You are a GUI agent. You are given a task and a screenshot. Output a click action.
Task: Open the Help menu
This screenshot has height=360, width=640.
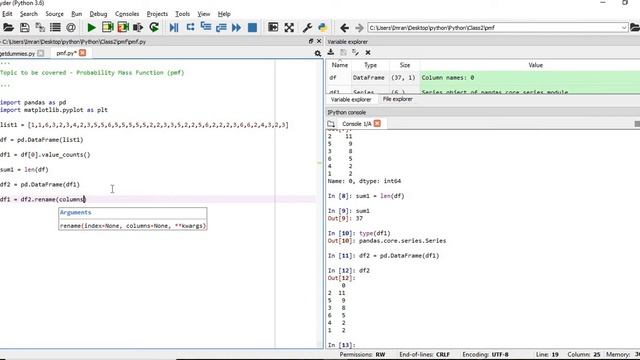[224, 14]
